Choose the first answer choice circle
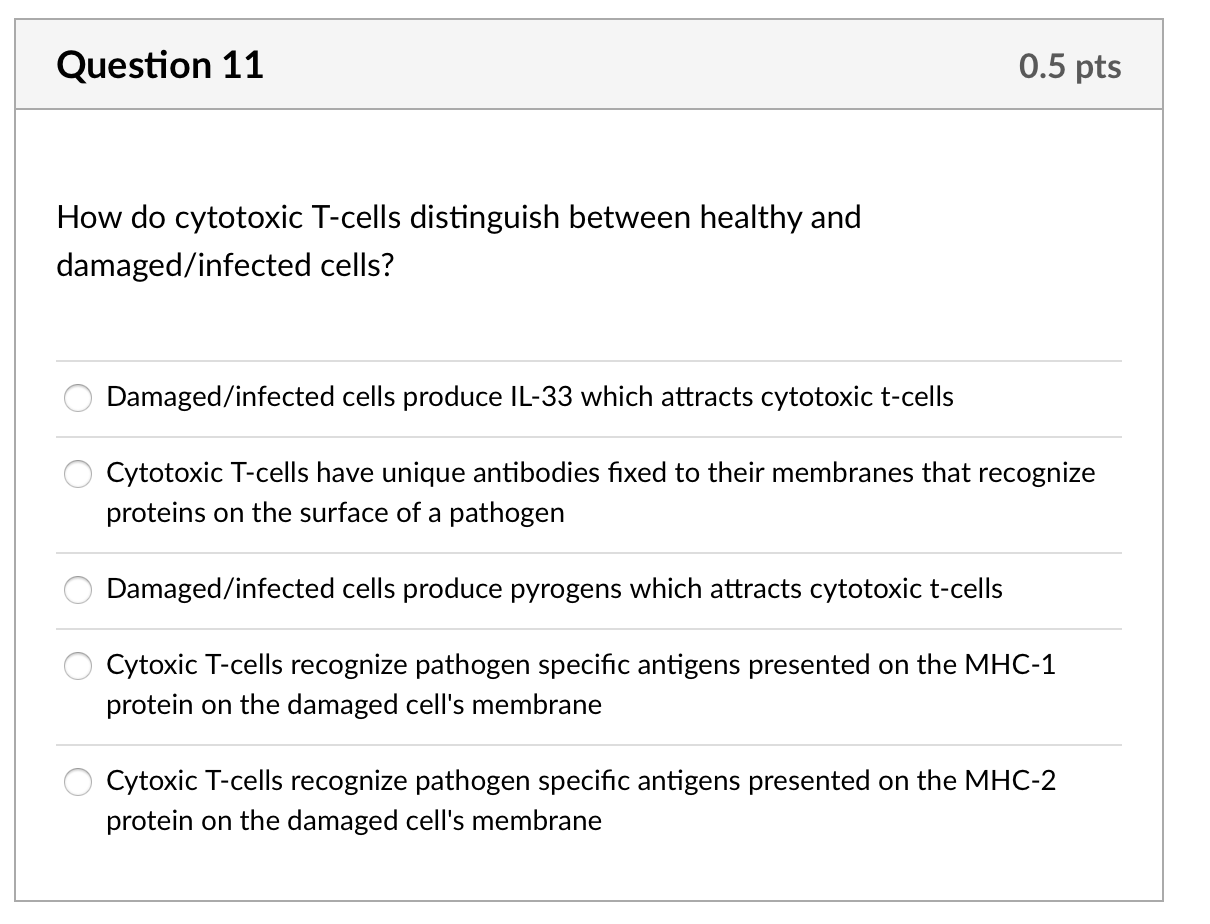The width and height of the screenshot is (1210, 924). (x=77, y=398)
